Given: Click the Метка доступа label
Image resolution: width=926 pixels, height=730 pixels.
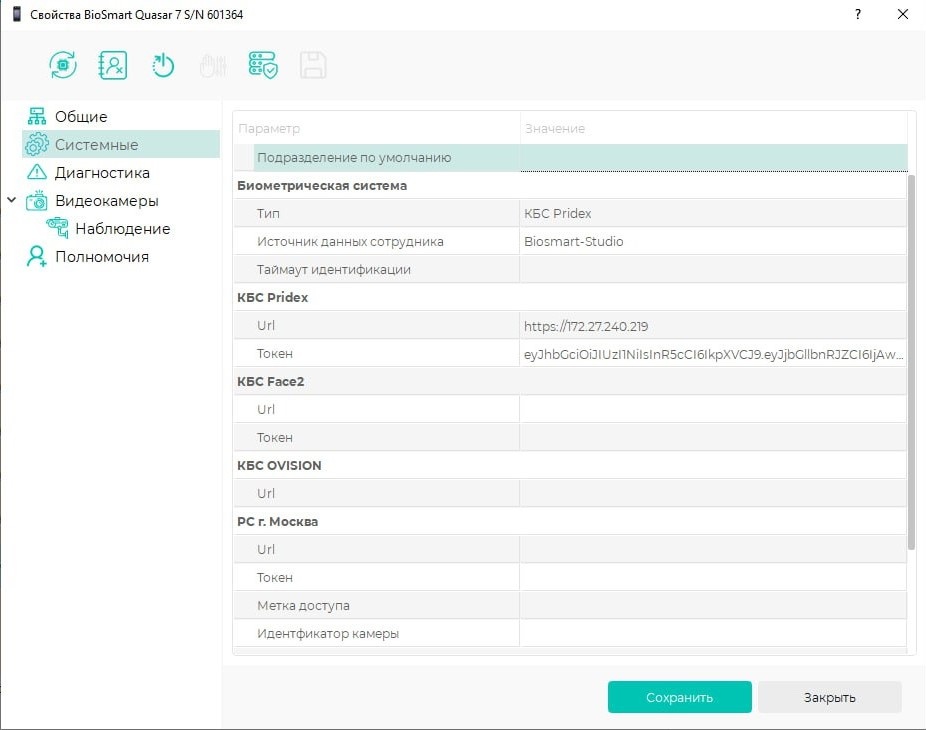Looking at the screenshot, I should point(303,605).
